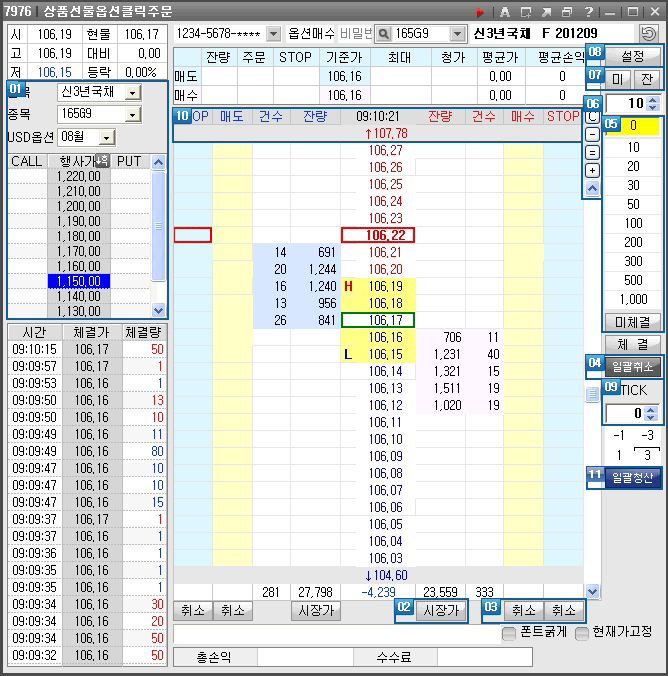Open the USD옵션 08월 month dropdown
This screenshot has height=676, width=668.
pyautogui.click(x=107, y=137)
